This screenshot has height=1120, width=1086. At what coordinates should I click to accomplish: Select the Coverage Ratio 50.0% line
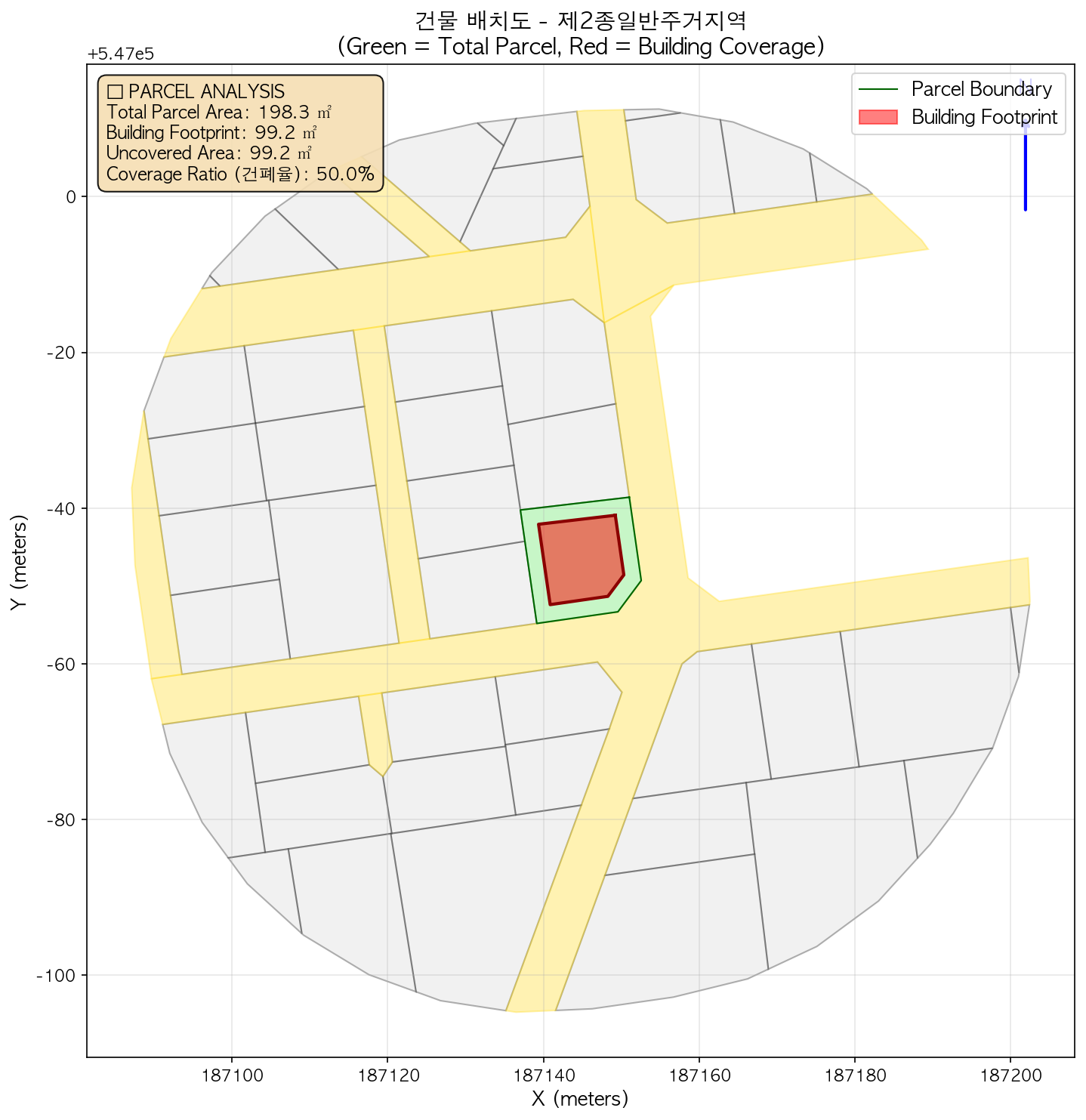[x=240, y=174]
